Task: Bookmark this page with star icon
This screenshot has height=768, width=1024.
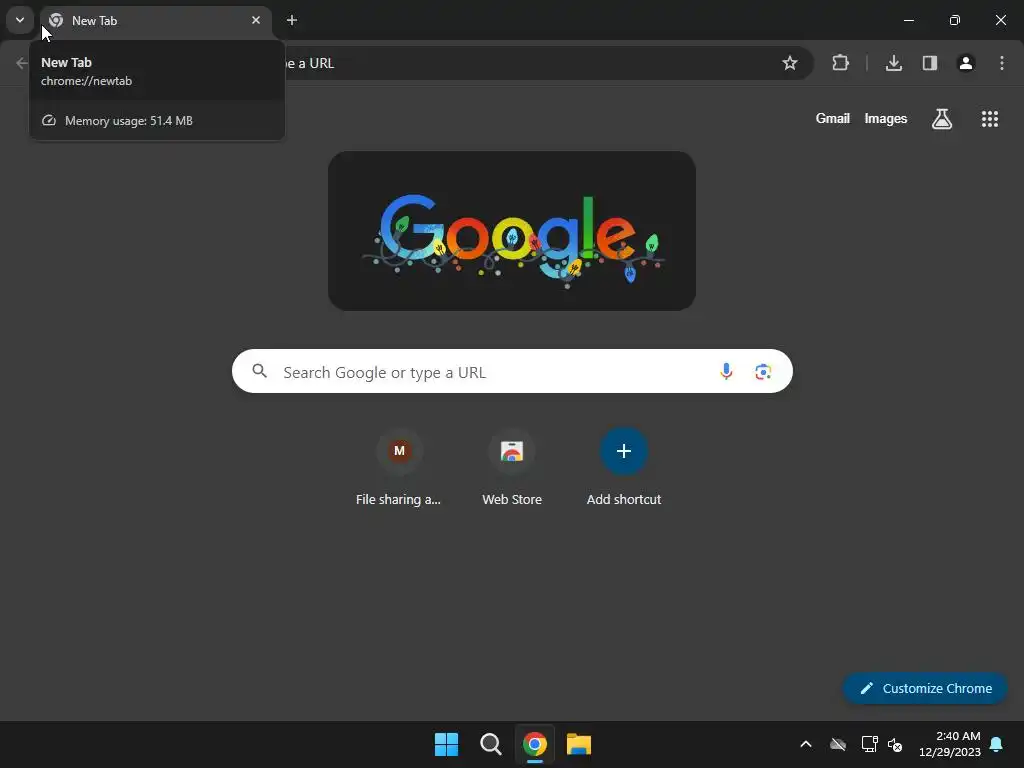Action: point(790,63)
